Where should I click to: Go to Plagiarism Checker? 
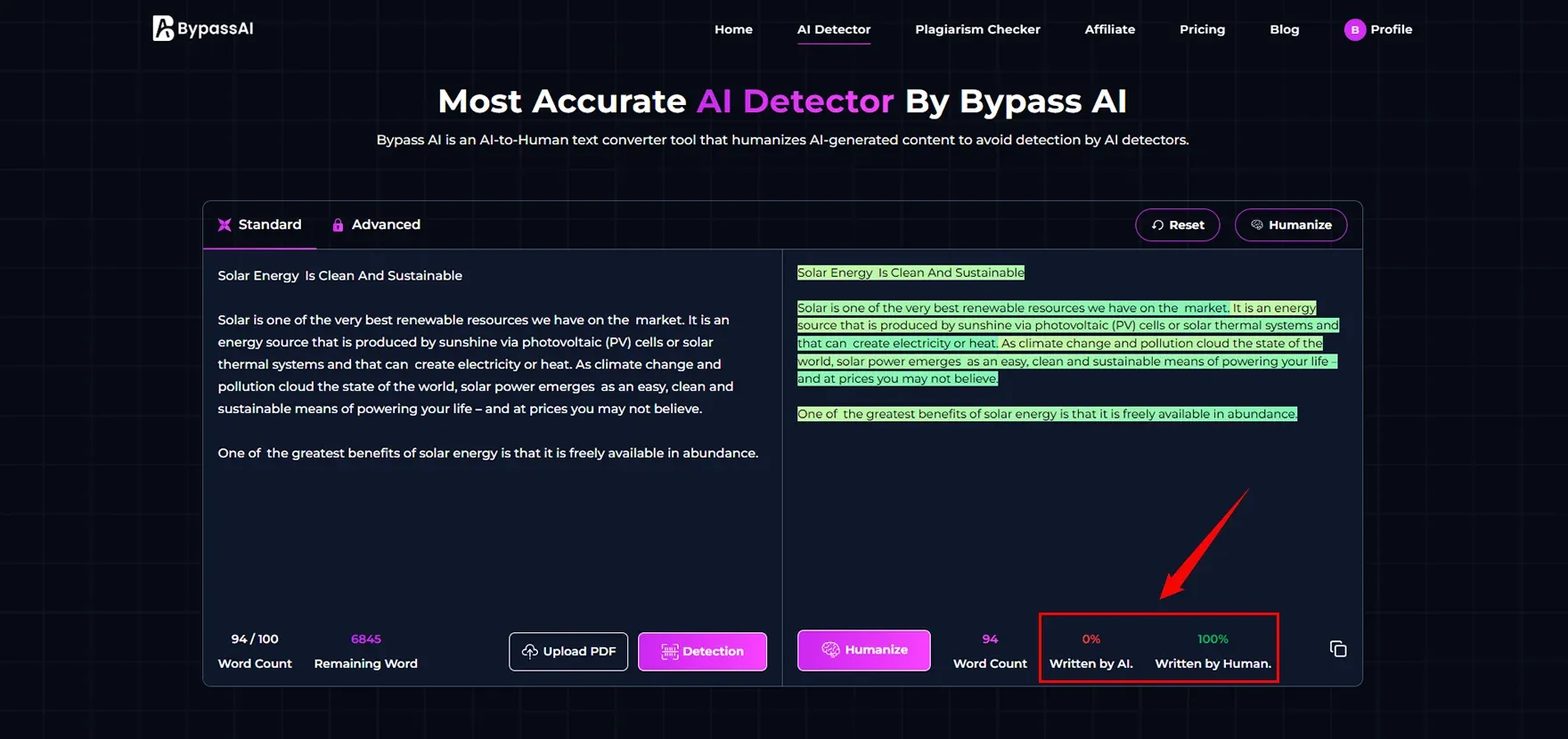[977, 29]
